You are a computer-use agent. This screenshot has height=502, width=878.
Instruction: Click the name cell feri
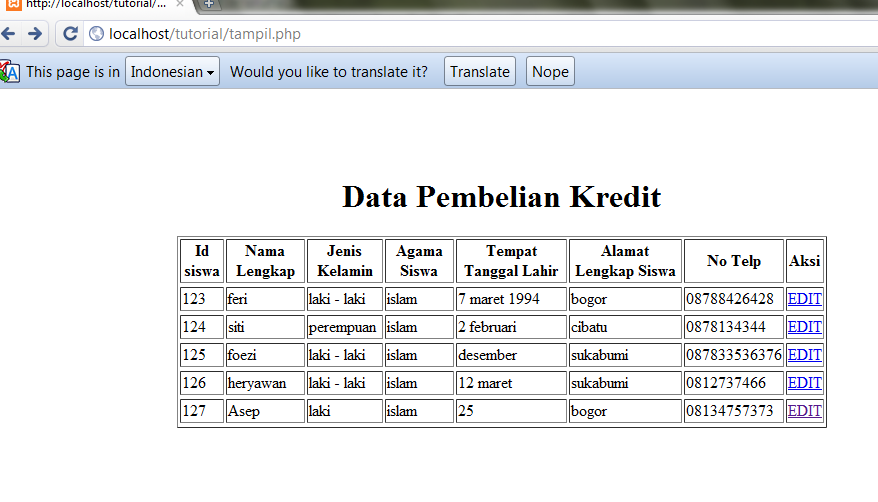point(265,299)
